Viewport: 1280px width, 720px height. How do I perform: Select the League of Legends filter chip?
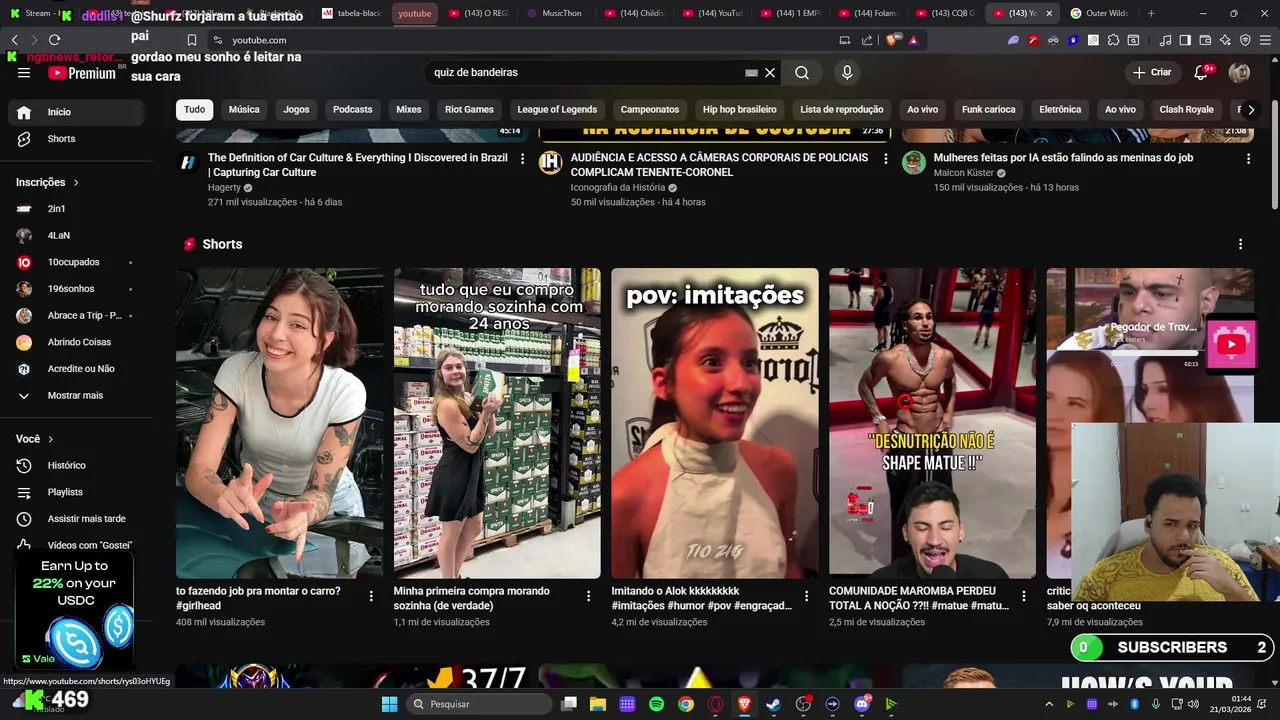point(557,109)
